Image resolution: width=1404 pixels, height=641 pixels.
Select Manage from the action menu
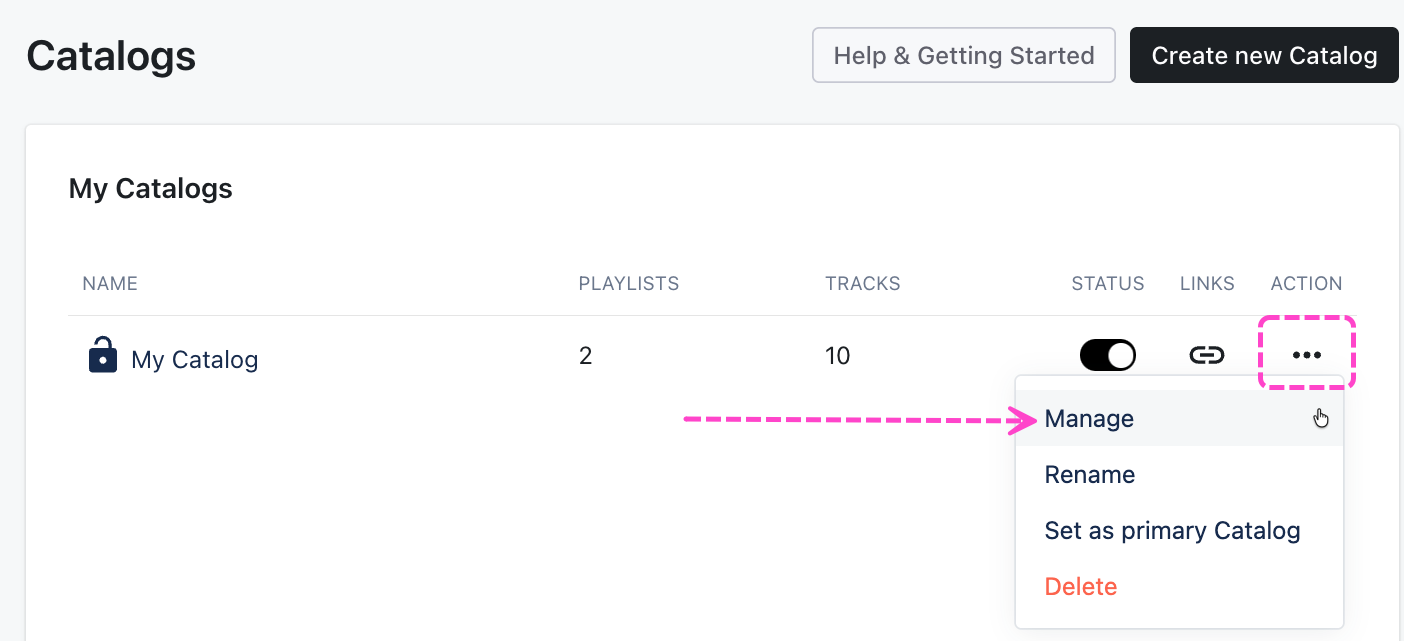(x=1089, y=419)
